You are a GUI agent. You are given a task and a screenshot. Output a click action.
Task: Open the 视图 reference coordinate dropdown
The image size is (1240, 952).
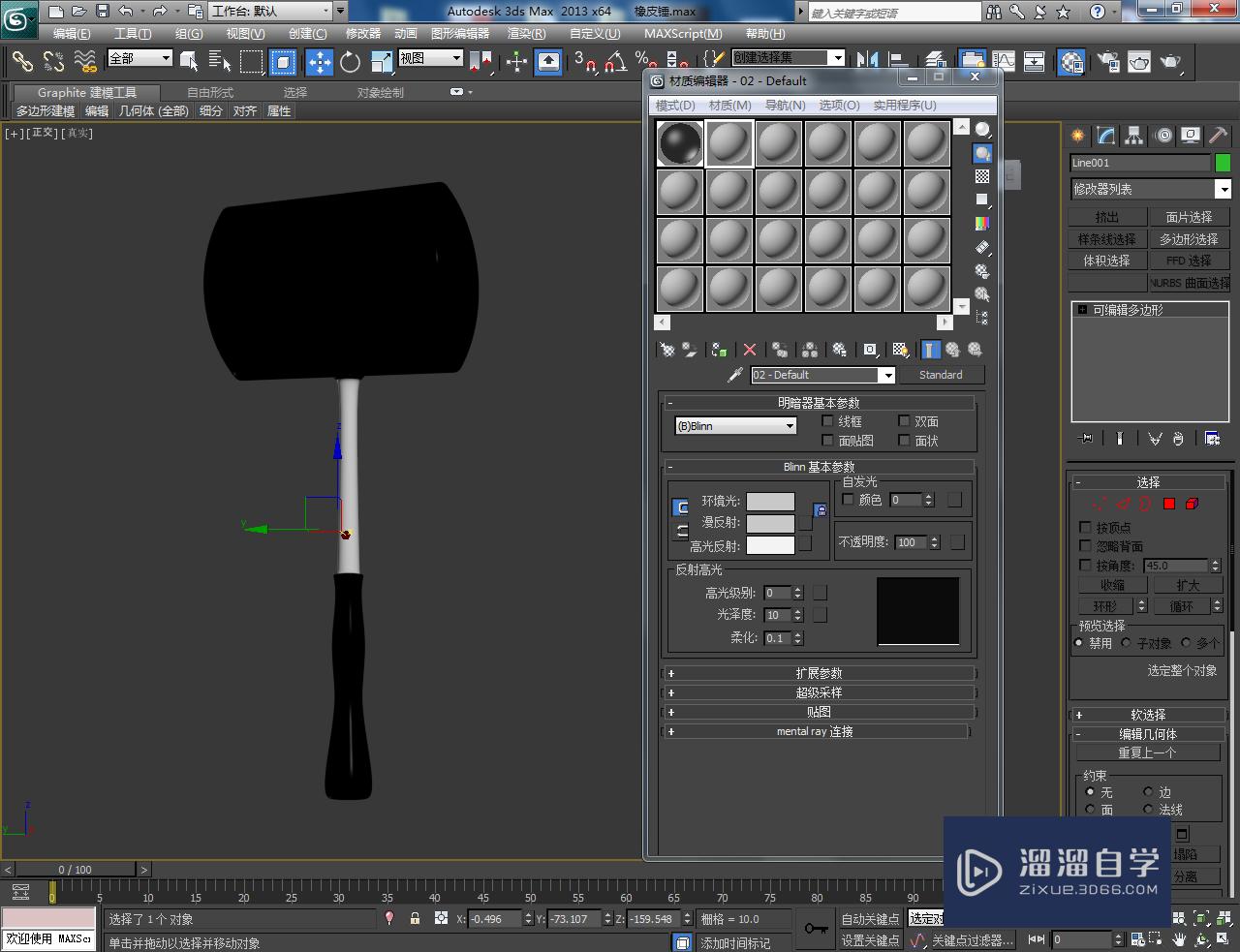(431, 58)
